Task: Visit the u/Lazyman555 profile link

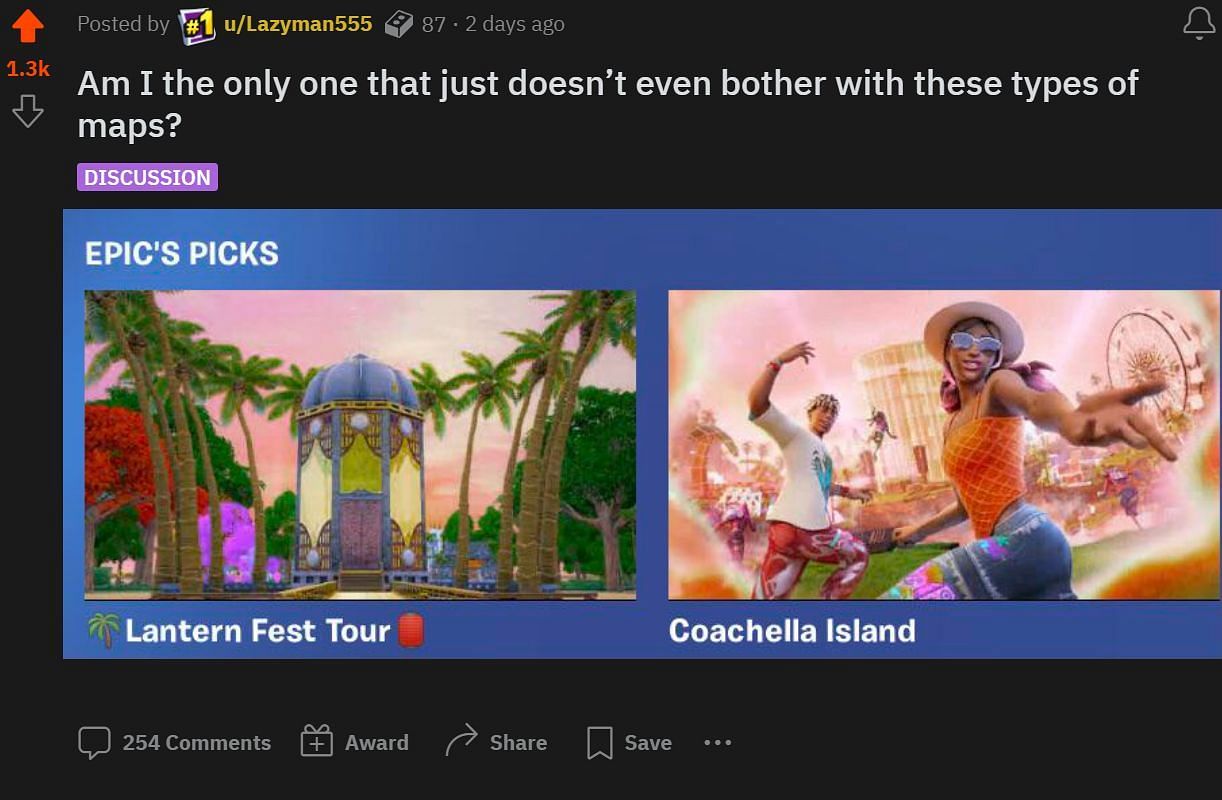Action: pos(298,24)
